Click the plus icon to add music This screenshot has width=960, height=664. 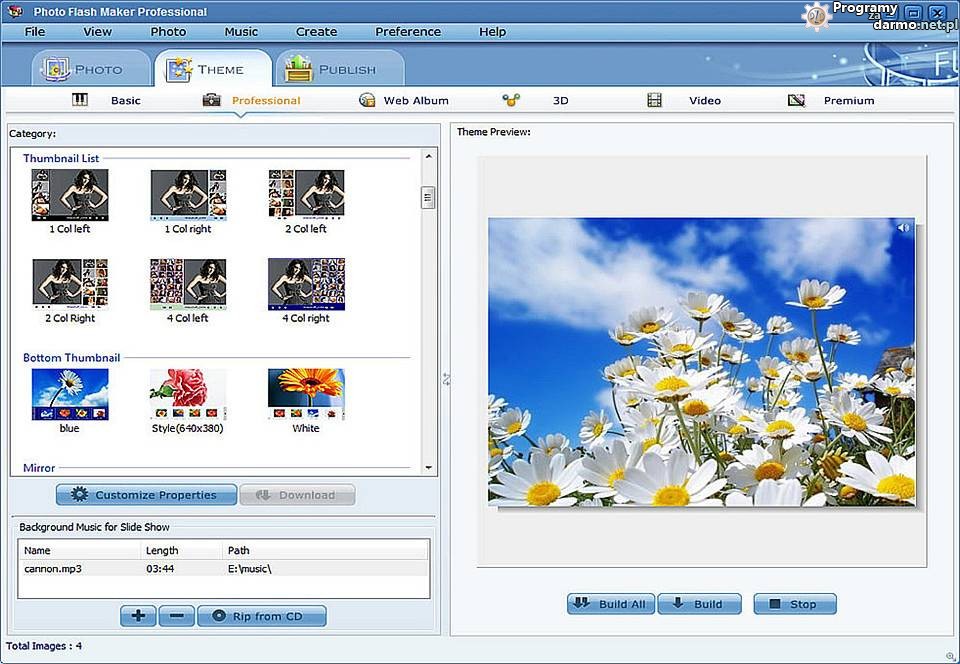click(138, 616)
